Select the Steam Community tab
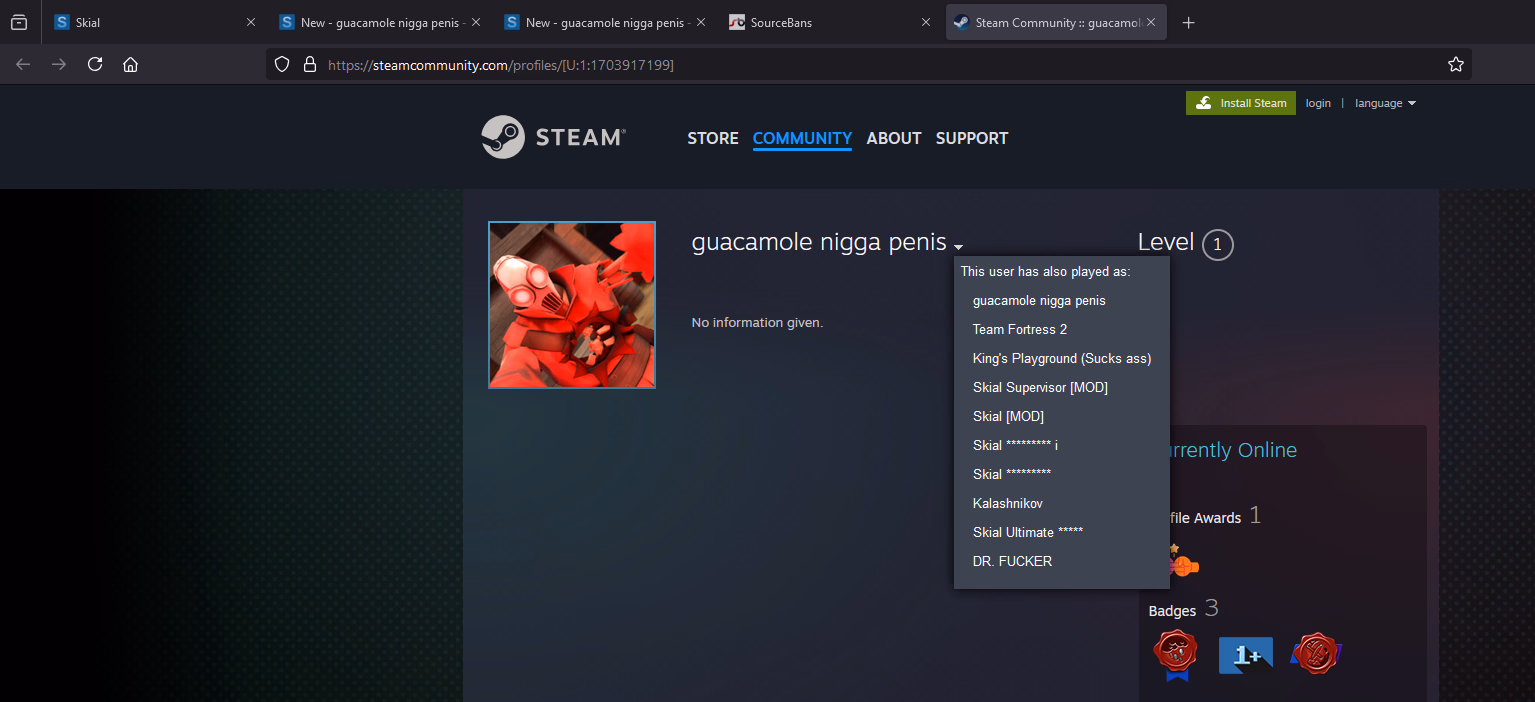 tap(1056, 22)
